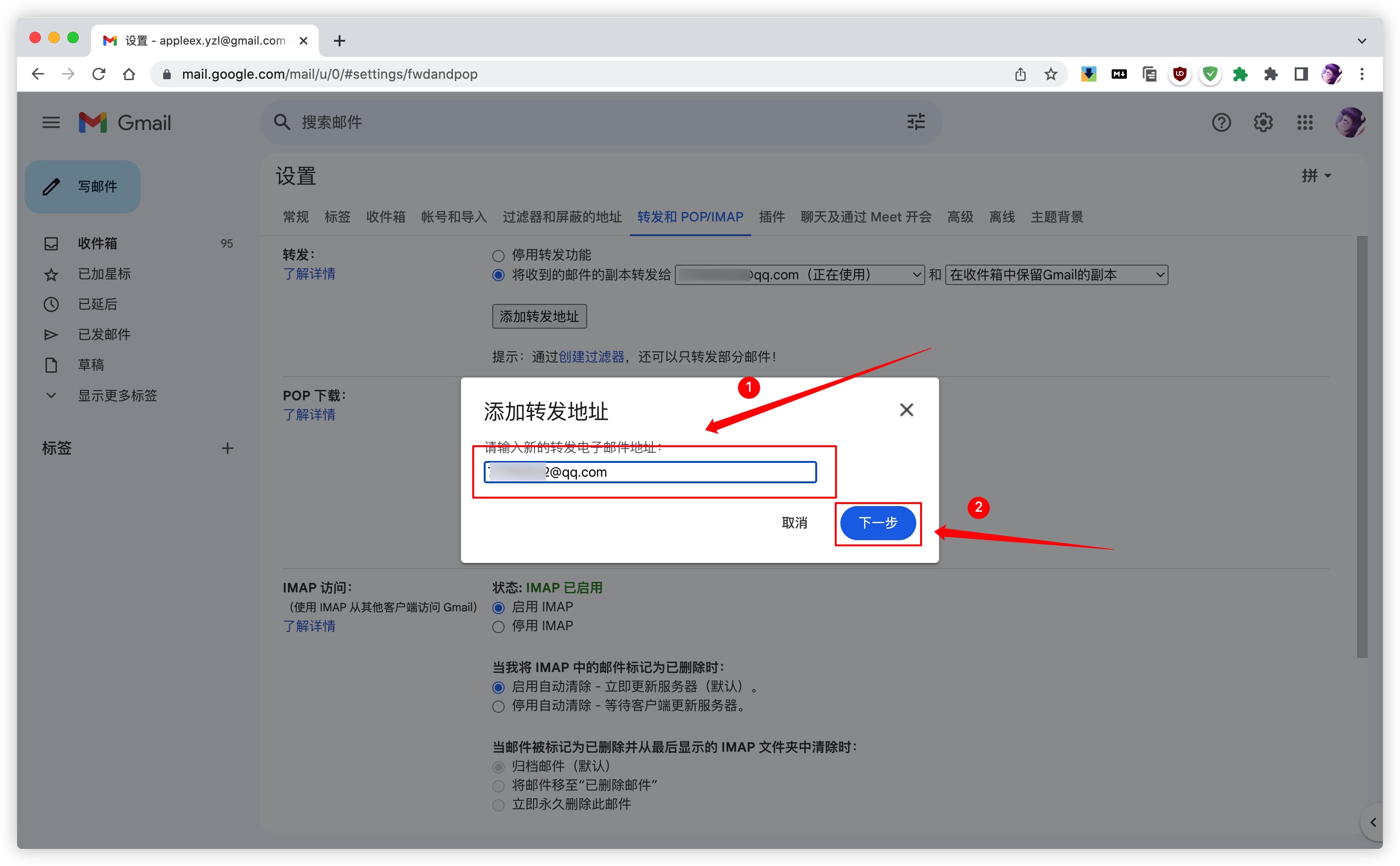
Task: Open the Google account avatar
Action: tap(1350, 122)
